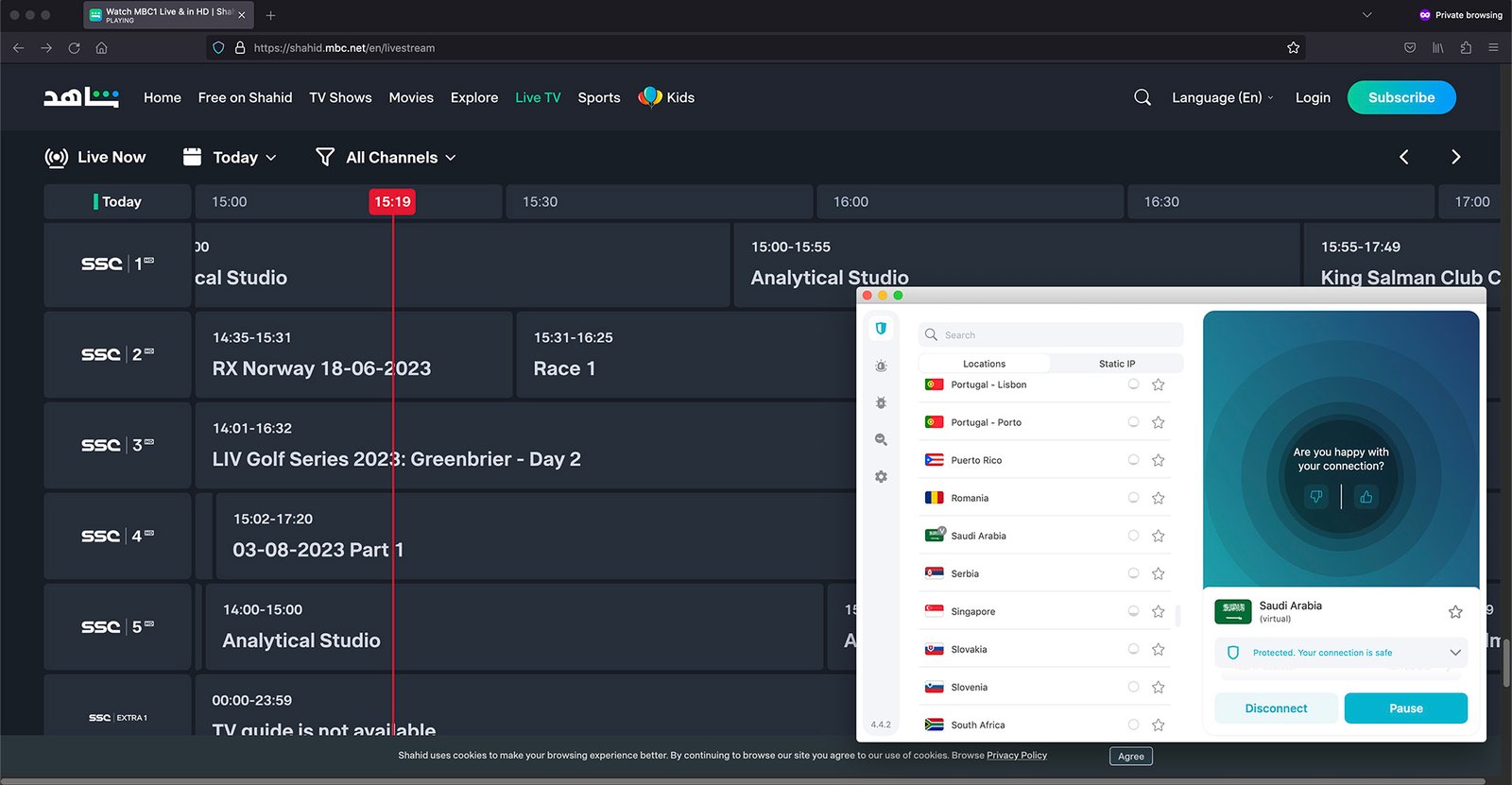Switch to the Static IP tab
Screen dimensions: 1512x785
tap(1117, 364)
